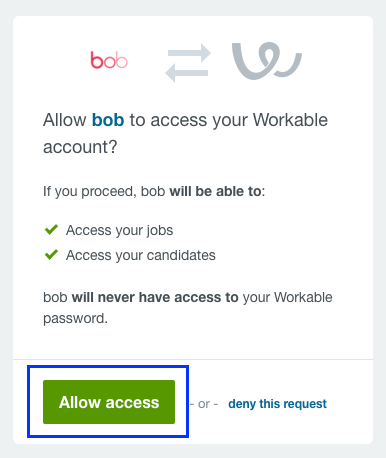
Task: Click the '- or -' separator text
Action: coord(204,404)
